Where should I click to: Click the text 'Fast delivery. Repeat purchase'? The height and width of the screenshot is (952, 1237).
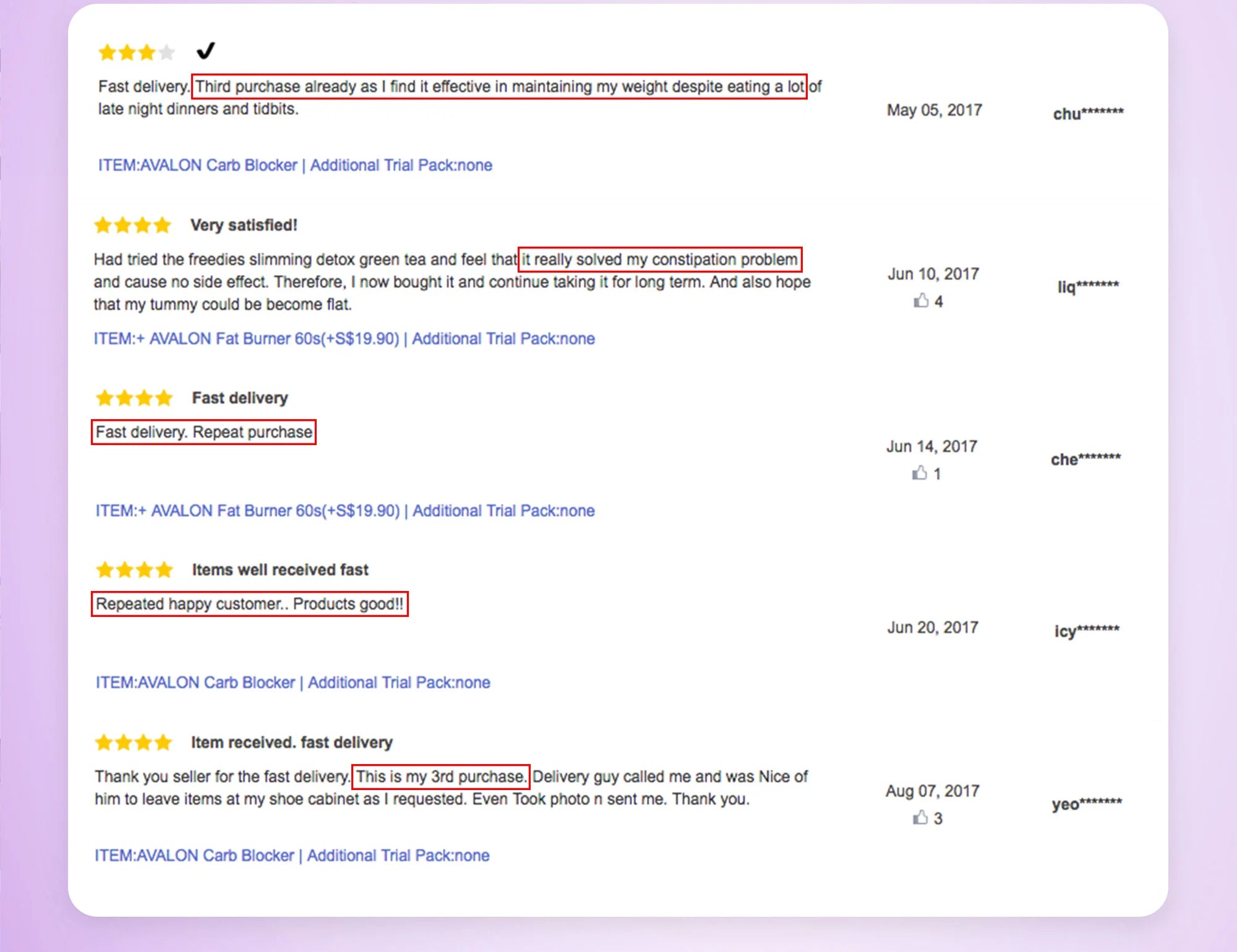pyautogui.click(x=203, y=432)
